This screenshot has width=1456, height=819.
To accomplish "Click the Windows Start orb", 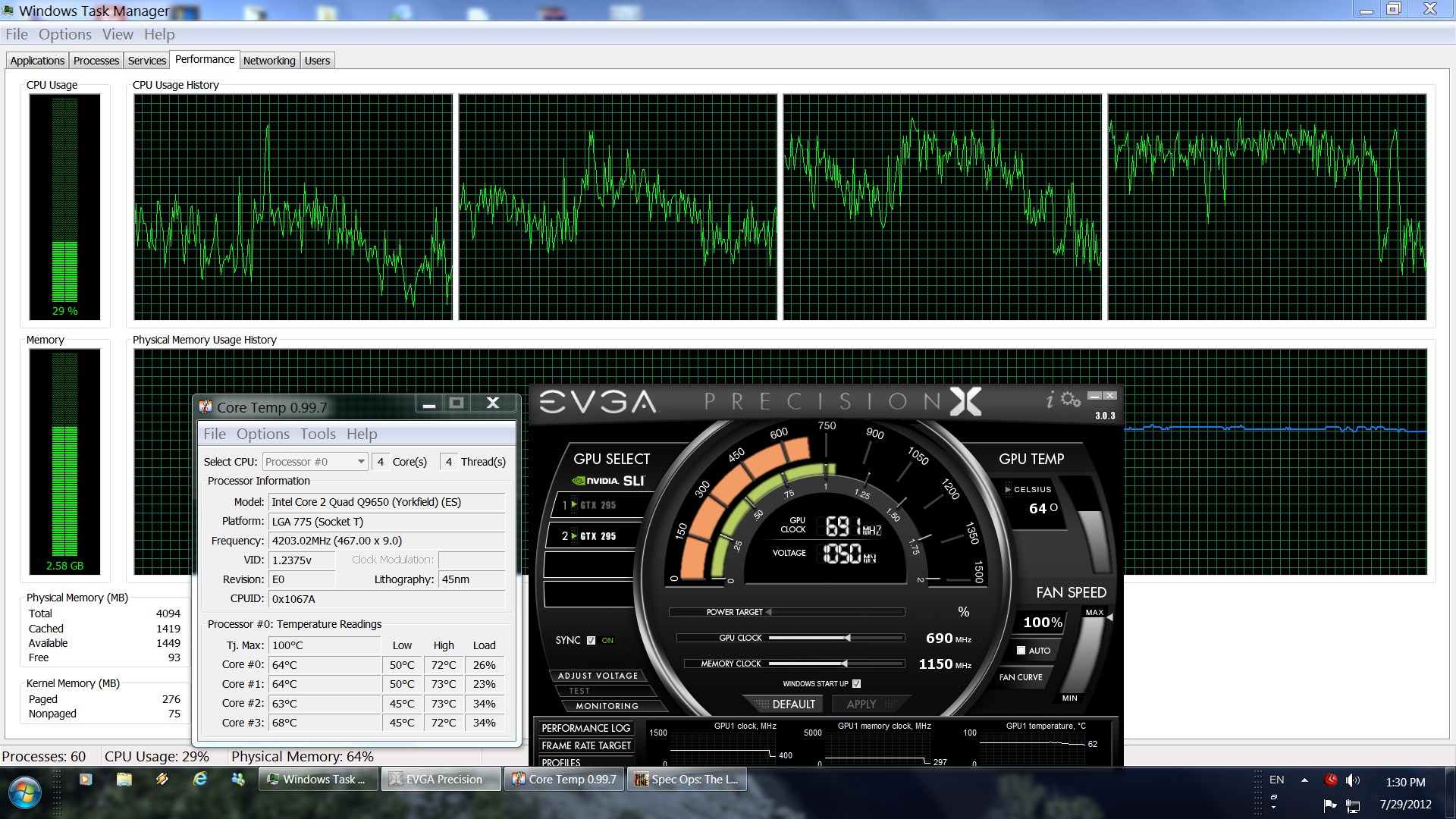I will (x=24, y=792).
